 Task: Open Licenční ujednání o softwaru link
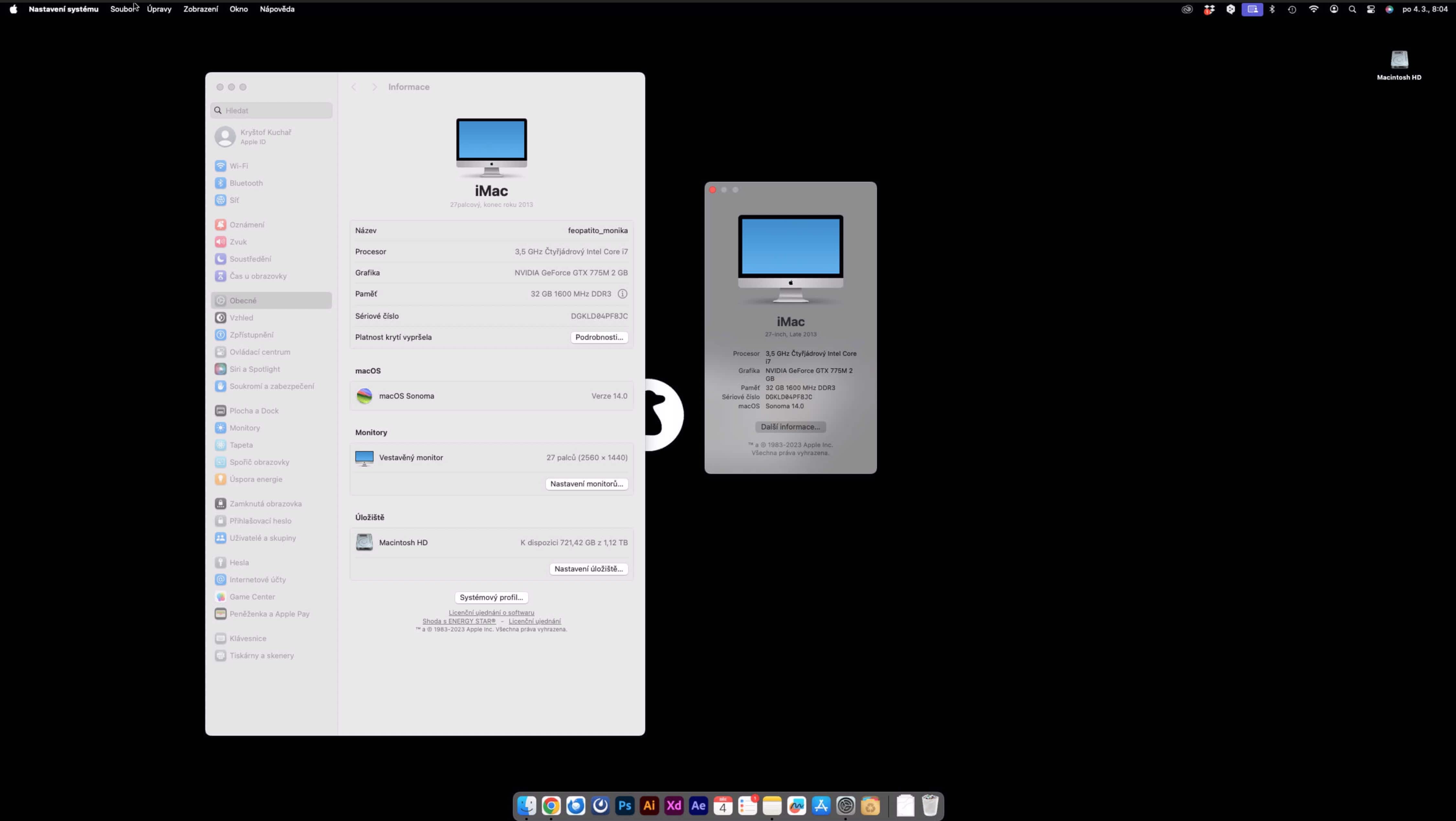(491, 612)
